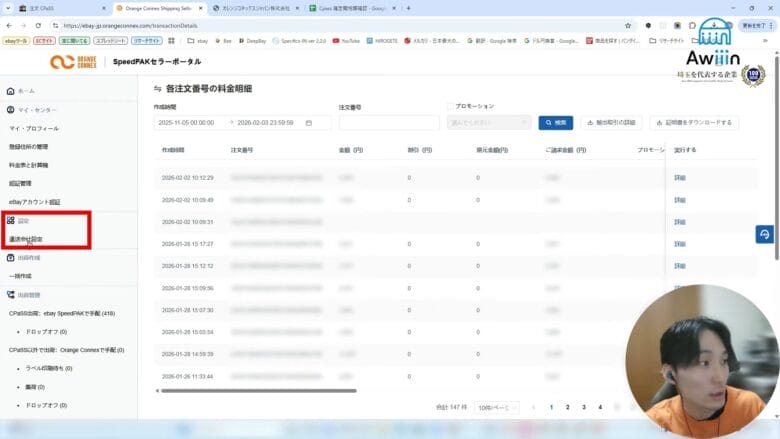
Task: Click 詳細 link for first order row
Action: coord(680,177)
